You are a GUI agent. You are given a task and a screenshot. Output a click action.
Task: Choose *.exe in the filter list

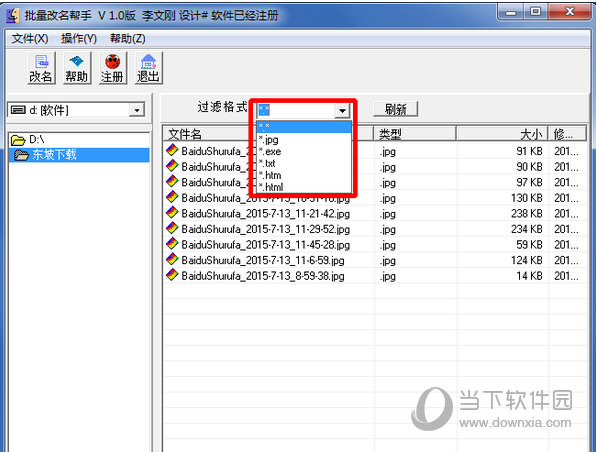[304, 152]
